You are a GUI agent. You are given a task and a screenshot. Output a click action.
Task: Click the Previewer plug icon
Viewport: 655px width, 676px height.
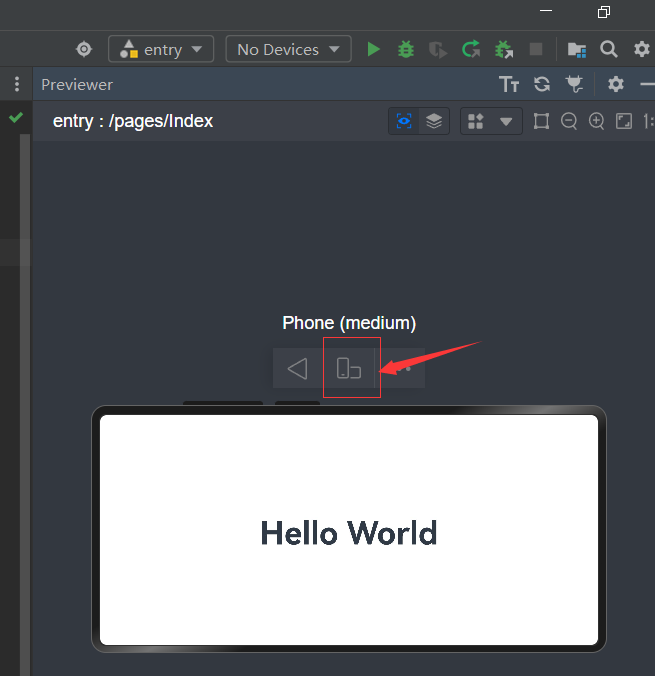click(x=574, y=84)
